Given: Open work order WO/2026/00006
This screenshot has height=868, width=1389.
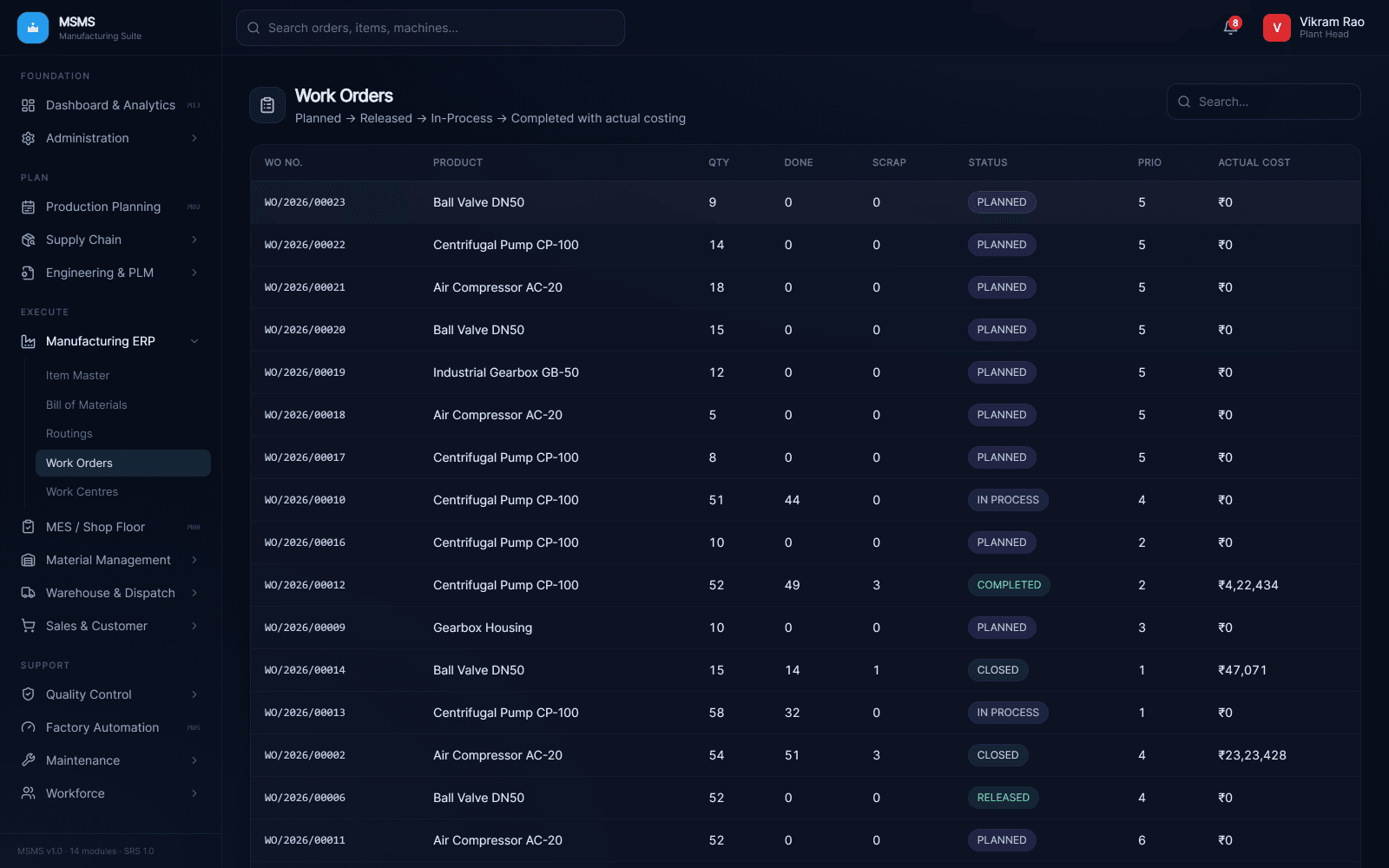Looking at the screenshot, I should (x=305, y=798).
